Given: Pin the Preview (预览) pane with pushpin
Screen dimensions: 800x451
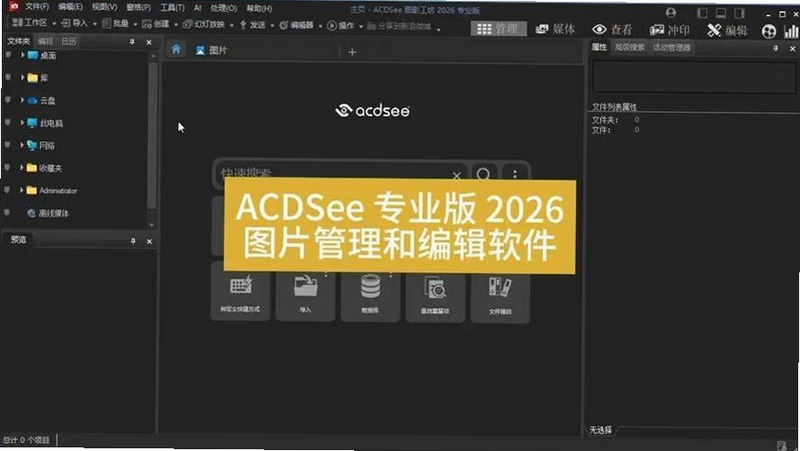Looking at the screenshot, I should (133, 241).
